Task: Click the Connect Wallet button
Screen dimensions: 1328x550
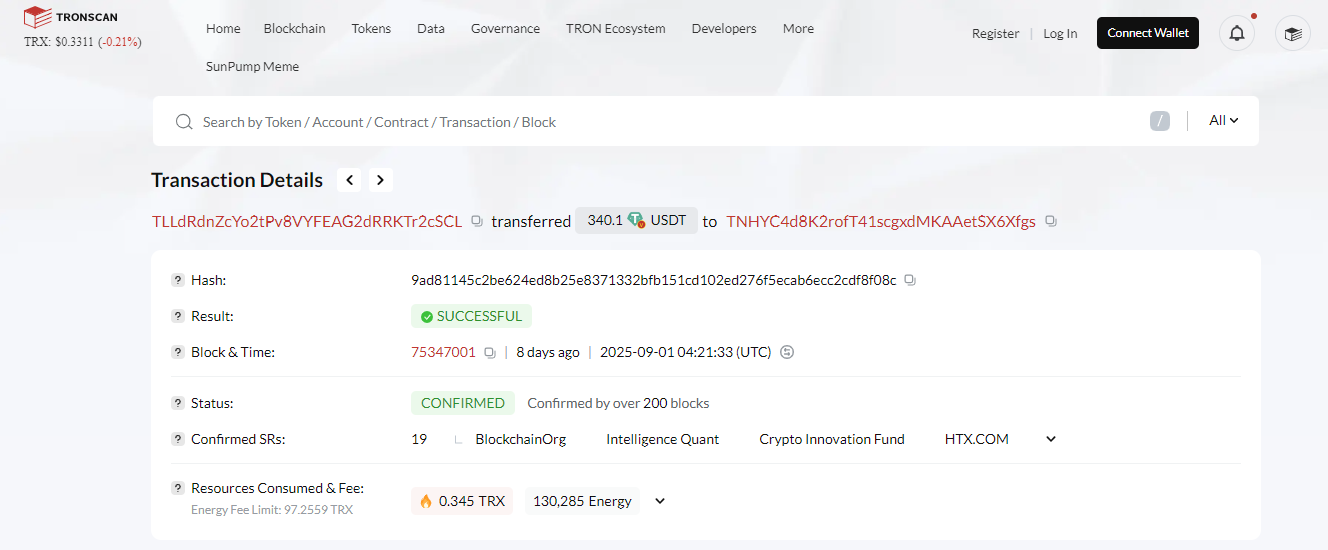Action: point(1148,33)
